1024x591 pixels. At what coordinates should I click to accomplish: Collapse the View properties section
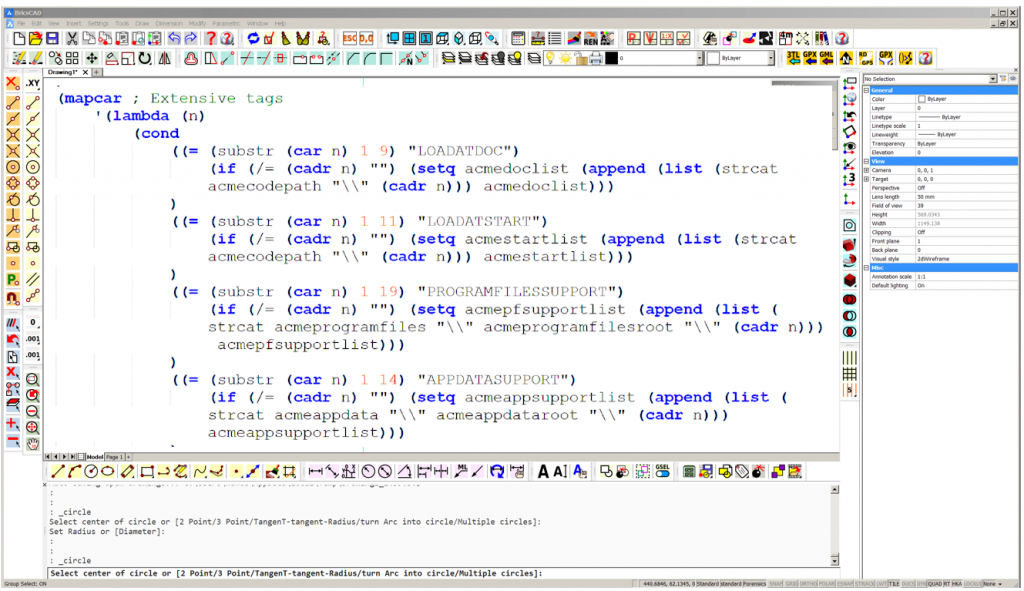tap(867, 161)
